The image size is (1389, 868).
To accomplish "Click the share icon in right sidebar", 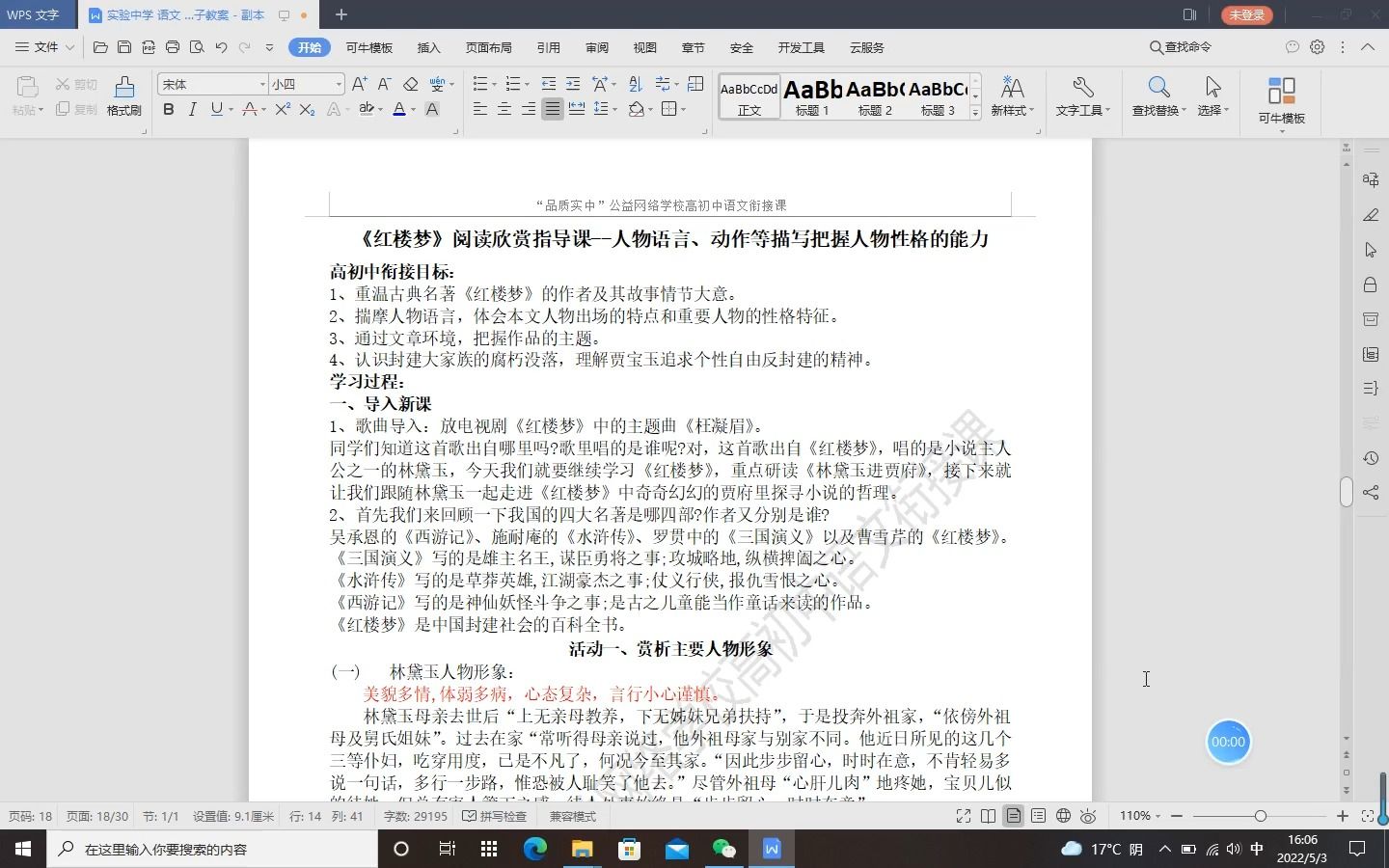I will click(1371, 493).
